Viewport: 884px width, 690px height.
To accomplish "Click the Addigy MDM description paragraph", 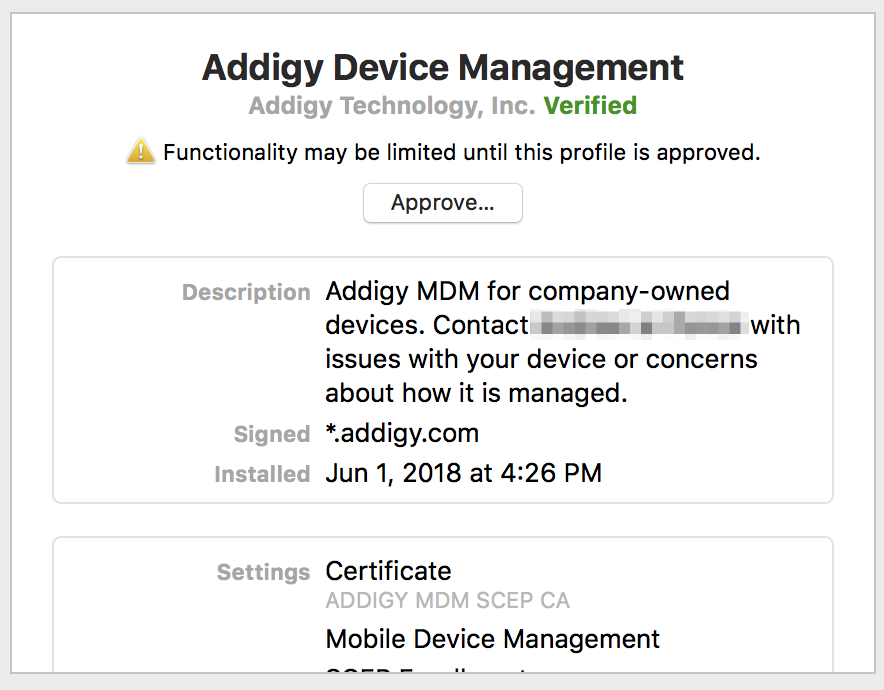I will click(x=563, y=342).
